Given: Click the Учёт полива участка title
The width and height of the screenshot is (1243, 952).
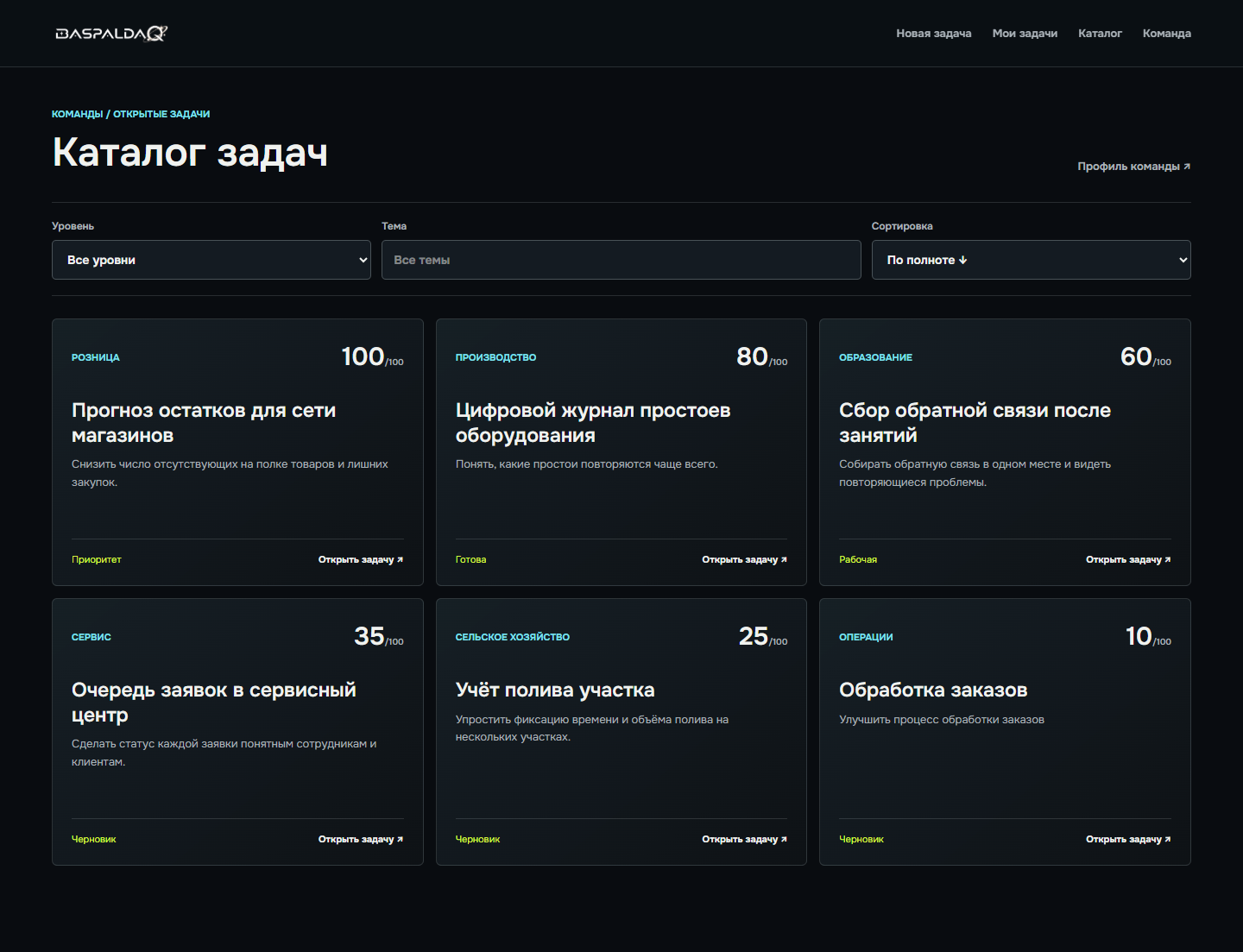Looking at the screenshot, I should tap(555, 690).
